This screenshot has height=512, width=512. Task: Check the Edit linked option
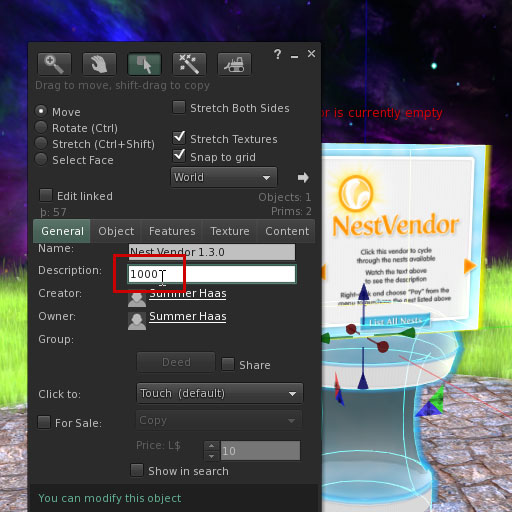click(x=46, y=195)
